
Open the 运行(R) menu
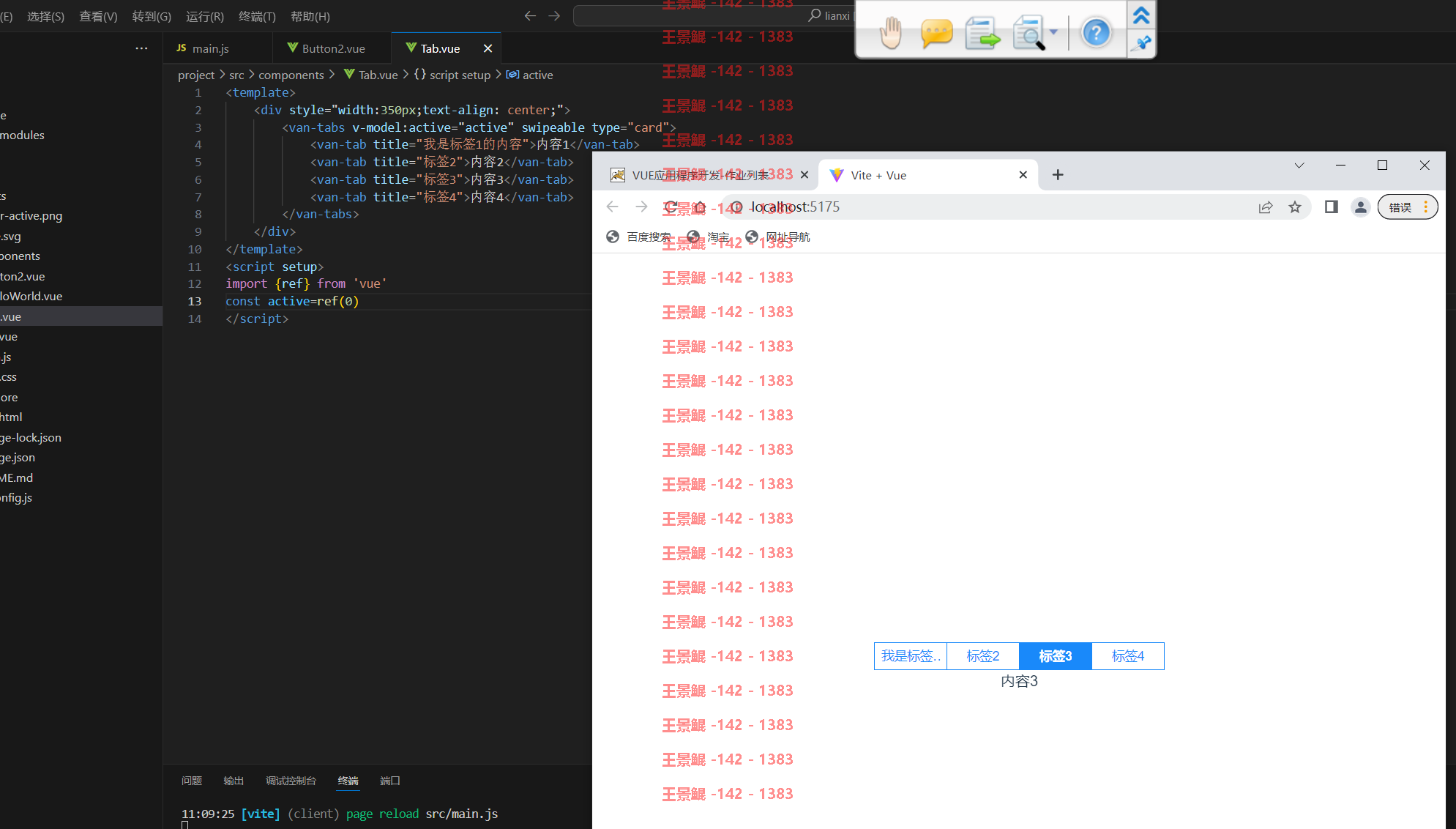pos(204,16)
